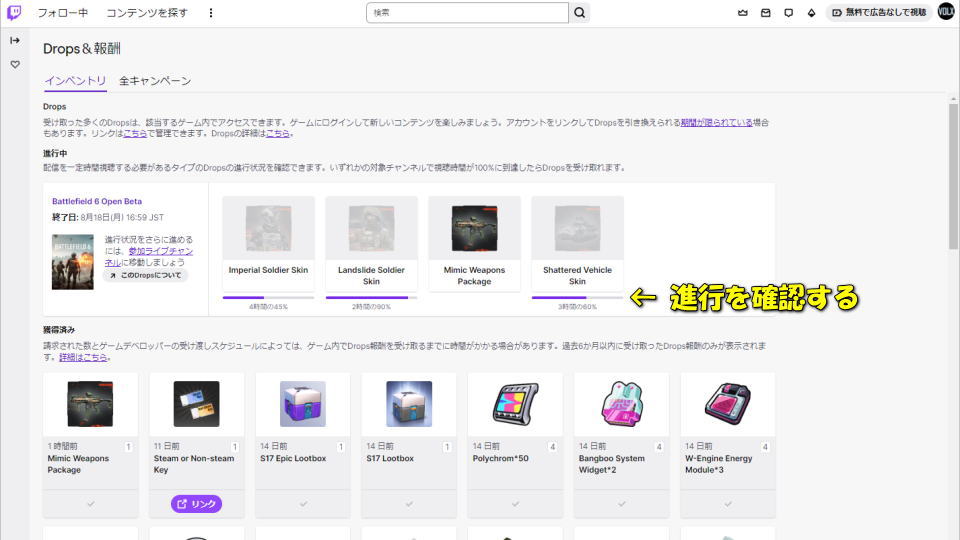Screen dimensions: 960x540
Task: Open the notifications inbox icon
Action: click(765, 13)
